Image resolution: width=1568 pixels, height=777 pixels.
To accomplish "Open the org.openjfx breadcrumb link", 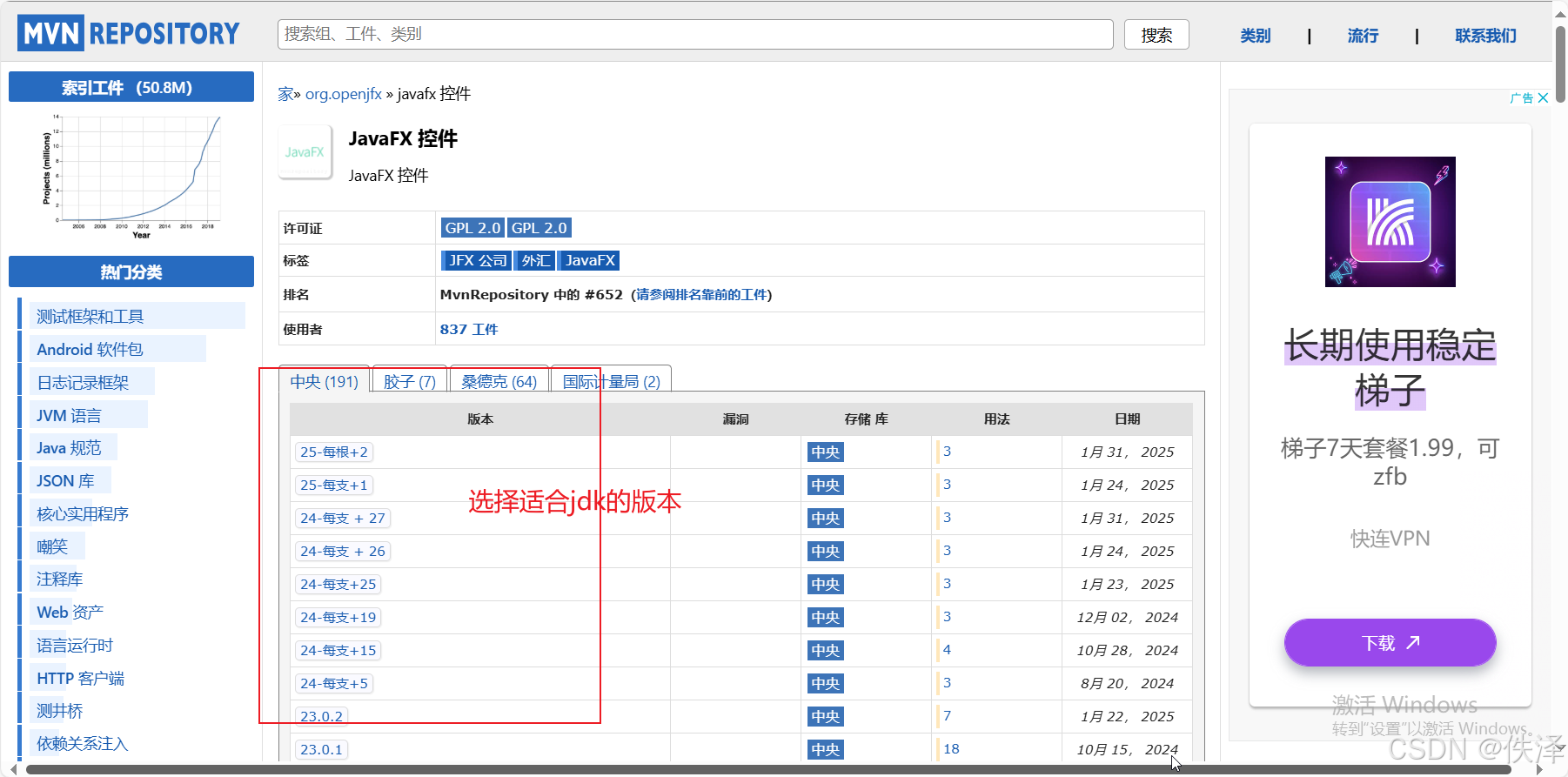I will click(343, 94).
